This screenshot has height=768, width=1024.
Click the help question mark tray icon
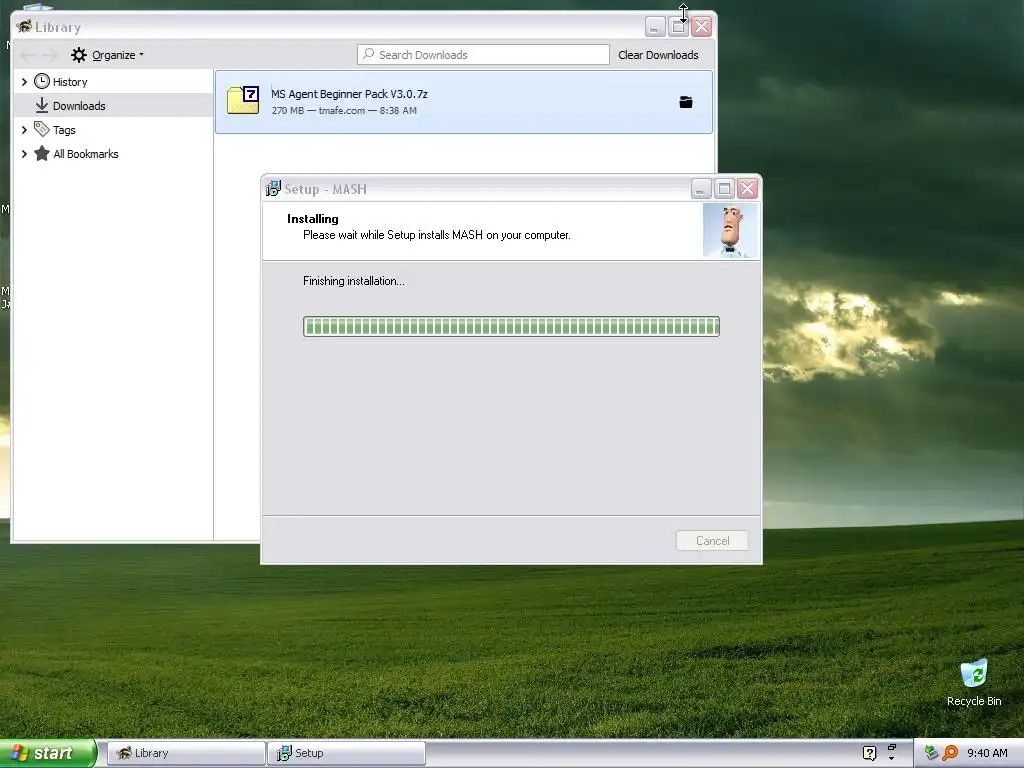tap(869, 753)
